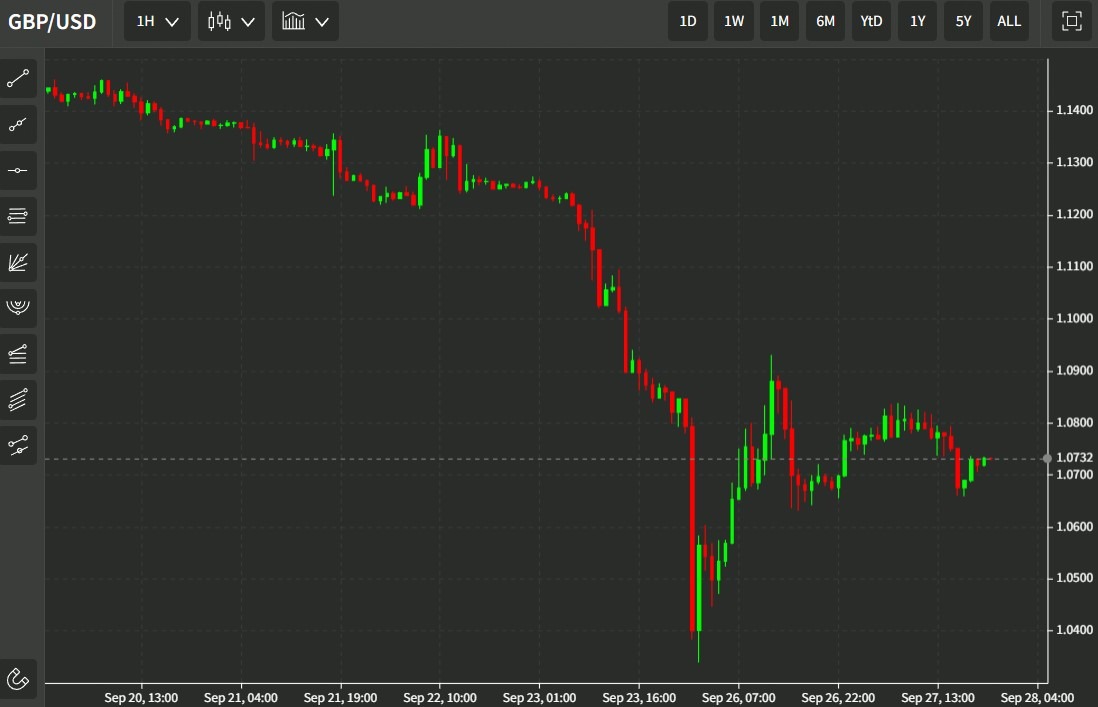
Task: Switch chart range to YtD
Action: (x=871, y=21)
